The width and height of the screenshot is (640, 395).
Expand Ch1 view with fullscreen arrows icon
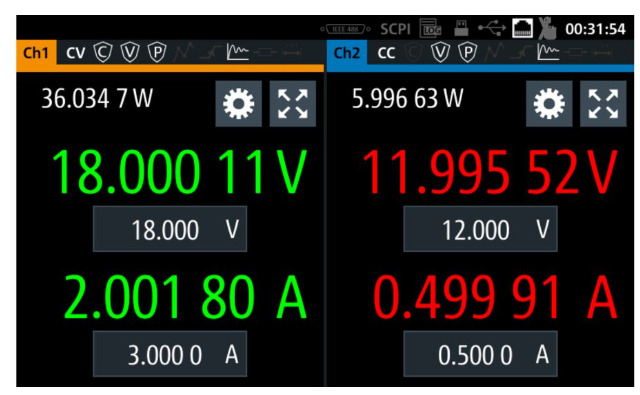tap(293, 104)
